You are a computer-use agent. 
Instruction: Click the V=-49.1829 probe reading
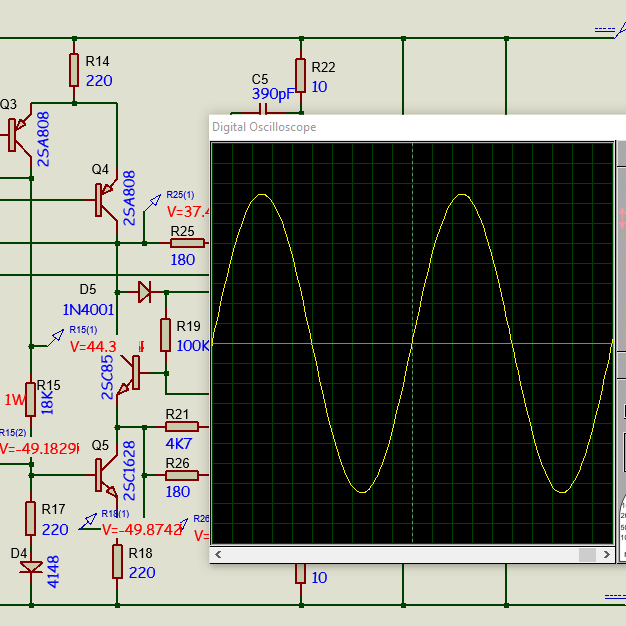click(39, 449)
